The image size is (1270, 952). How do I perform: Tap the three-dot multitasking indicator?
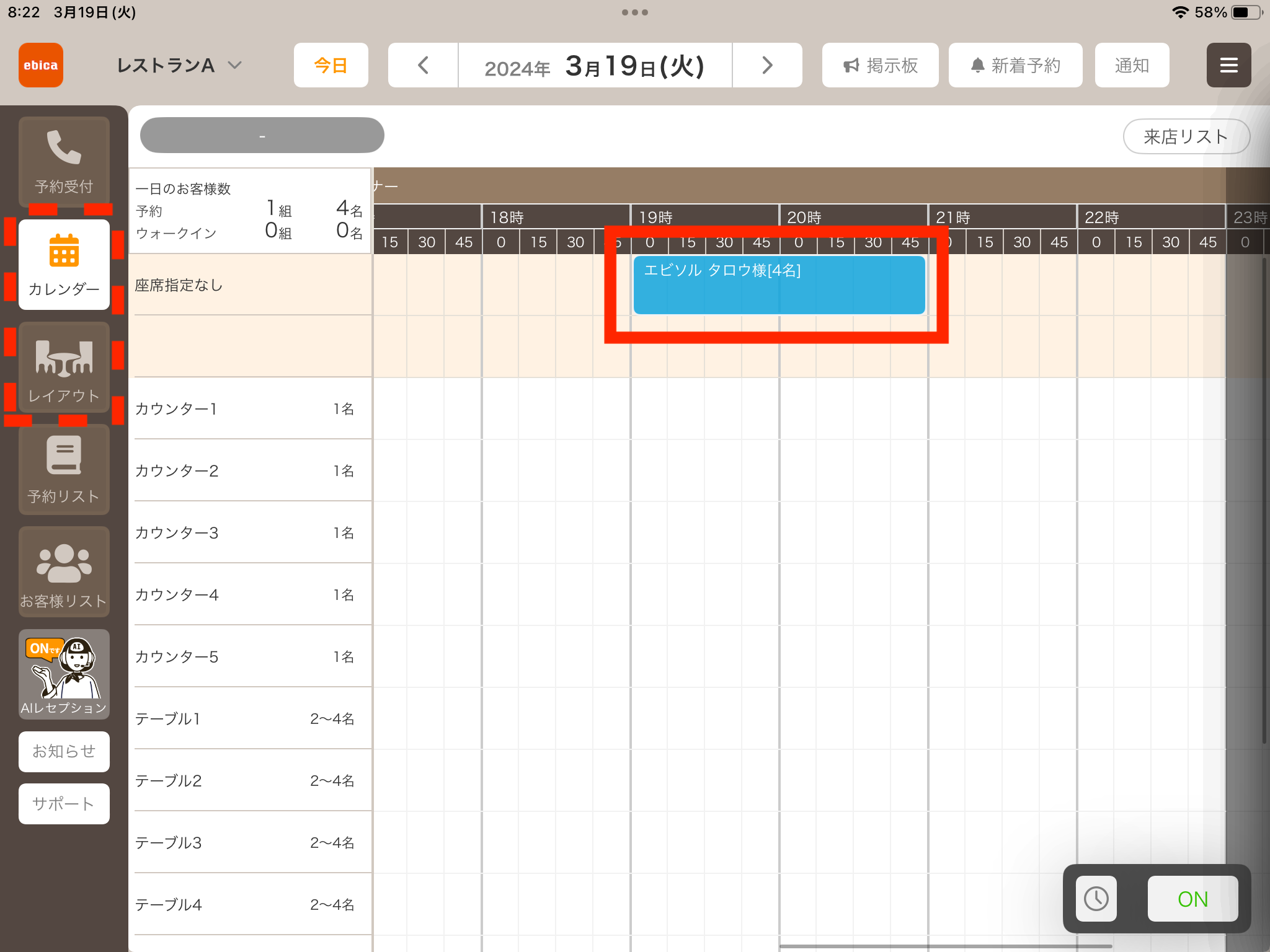point(635,12)
